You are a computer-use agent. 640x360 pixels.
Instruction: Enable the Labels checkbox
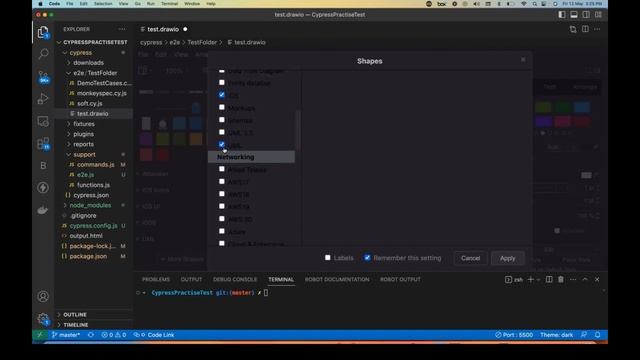[x=328, y=258]
